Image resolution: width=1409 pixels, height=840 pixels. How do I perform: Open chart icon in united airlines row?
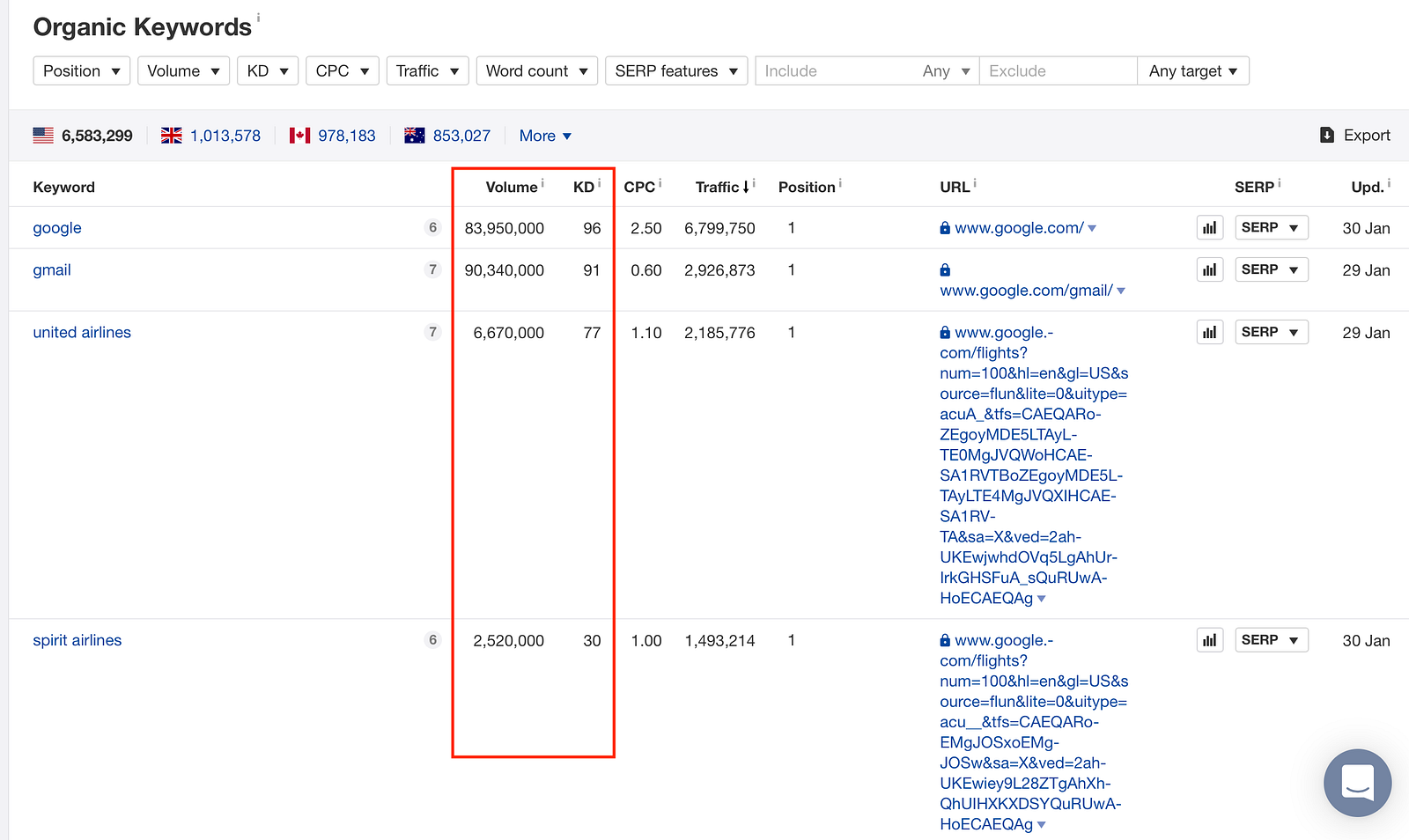pos(1210,333)
